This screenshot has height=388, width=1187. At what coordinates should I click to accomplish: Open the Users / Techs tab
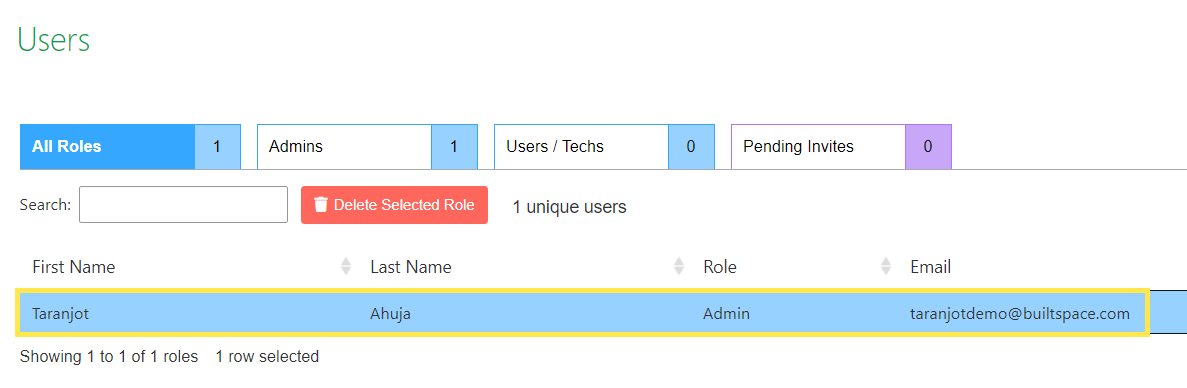pyautogui.click(x=604, y=147)
